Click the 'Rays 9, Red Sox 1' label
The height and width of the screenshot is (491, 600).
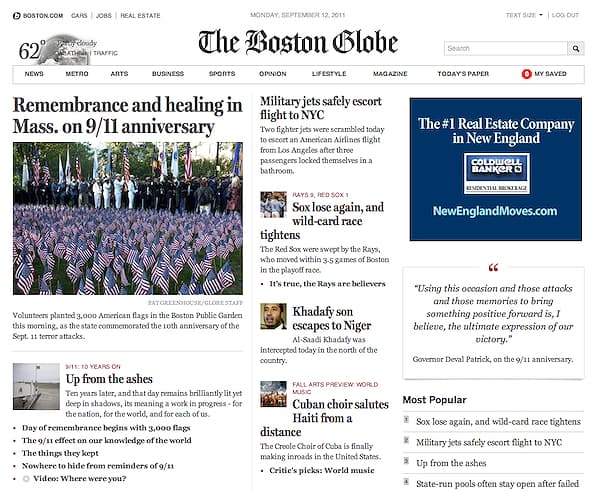tap(320, 195)
